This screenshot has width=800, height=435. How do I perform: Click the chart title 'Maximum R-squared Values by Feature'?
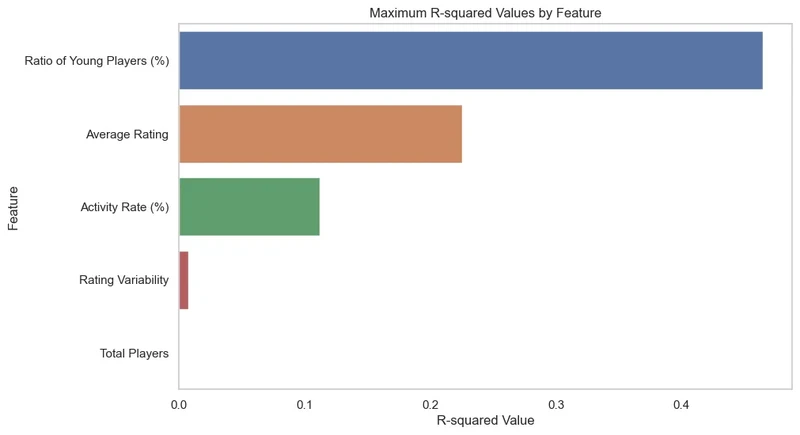click(486, 13)
